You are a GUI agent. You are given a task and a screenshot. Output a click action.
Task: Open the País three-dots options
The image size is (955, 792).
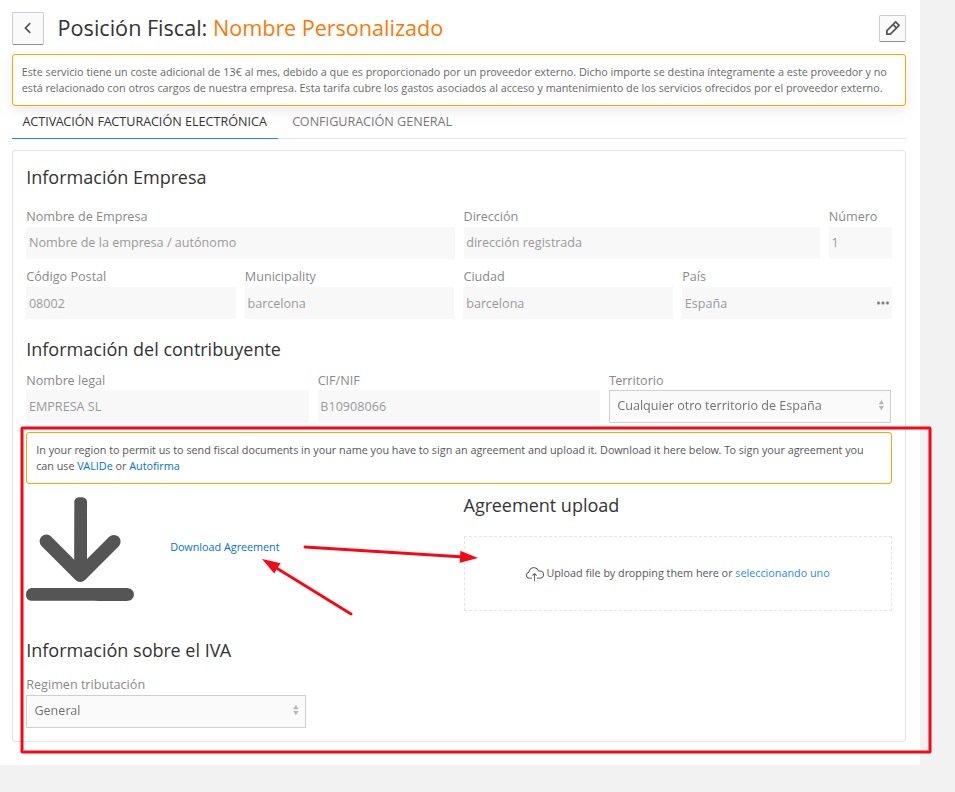tap(883, 303)
